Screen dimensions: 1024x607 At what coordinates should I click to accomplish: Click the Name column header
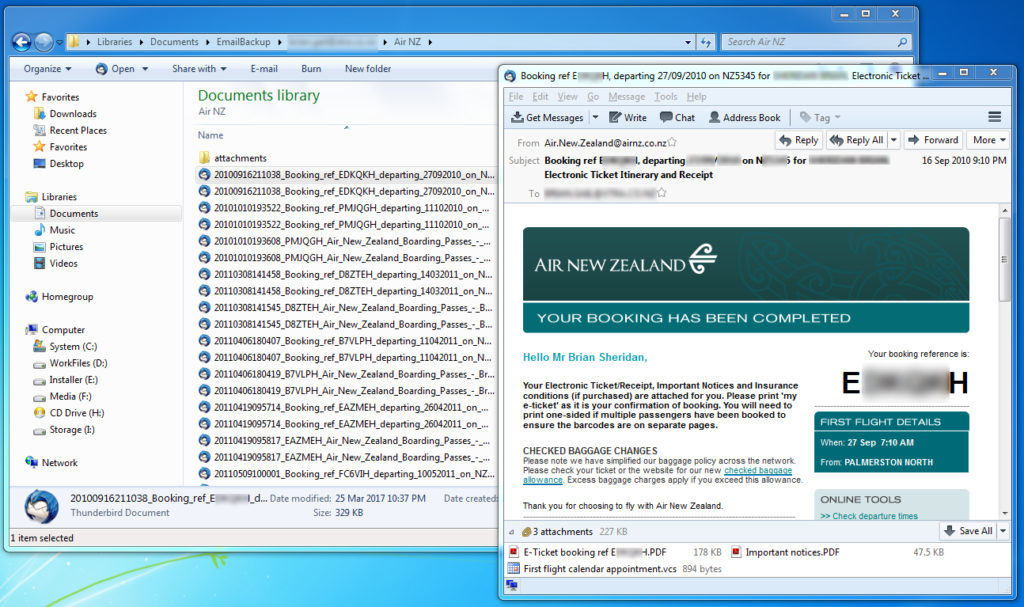point(210,135)
